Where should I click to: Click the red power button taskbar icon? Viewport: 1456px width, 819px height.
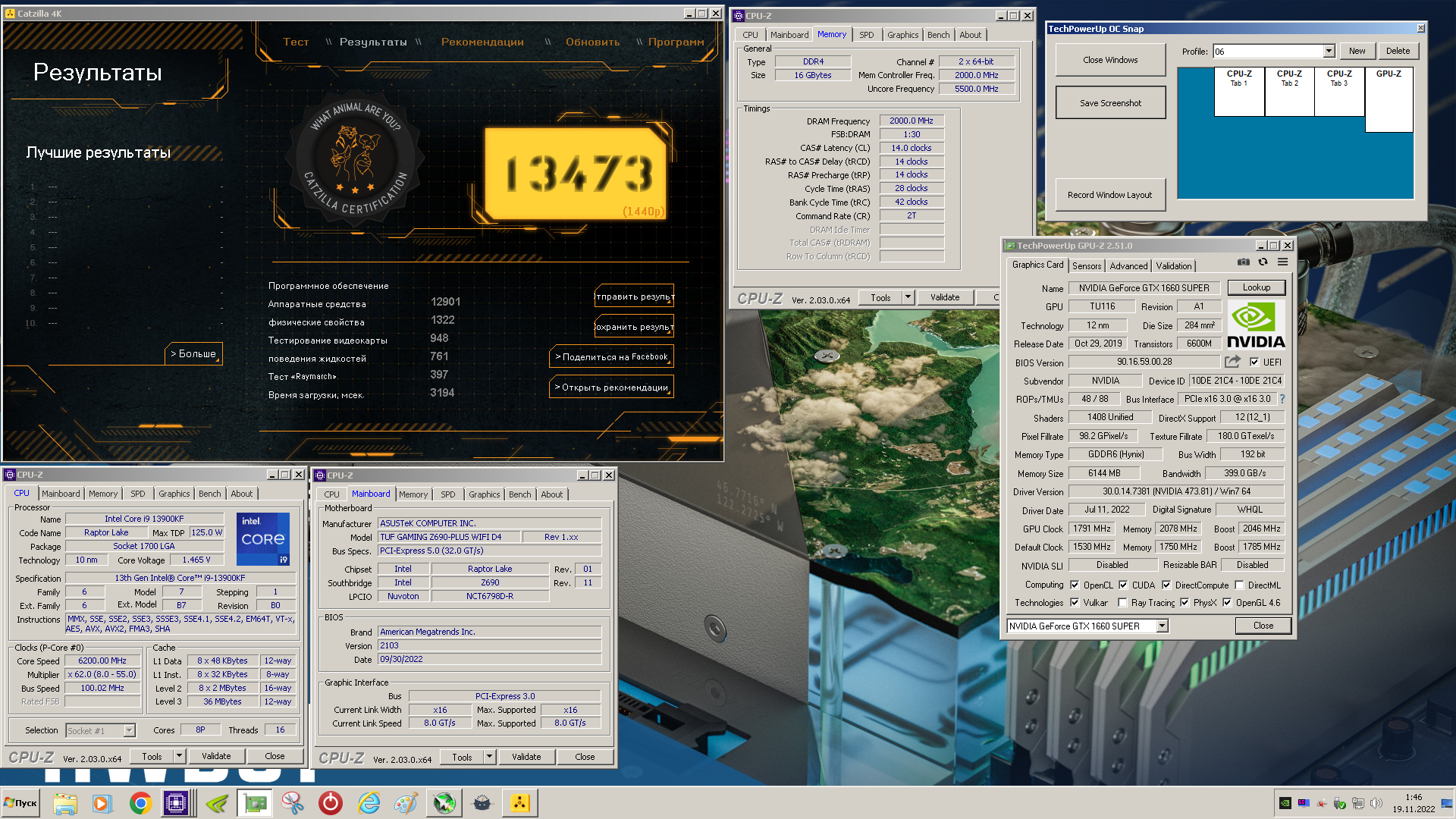point(331,803)
